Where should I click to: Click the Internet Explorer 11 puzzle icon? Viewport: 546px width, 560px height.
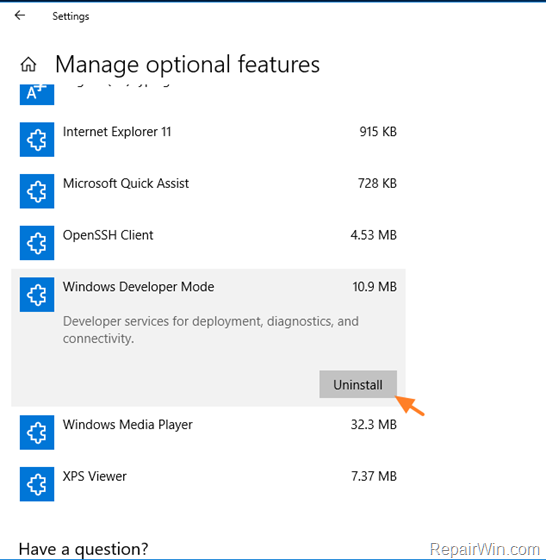pyautogui.click(x=37, y=139)
